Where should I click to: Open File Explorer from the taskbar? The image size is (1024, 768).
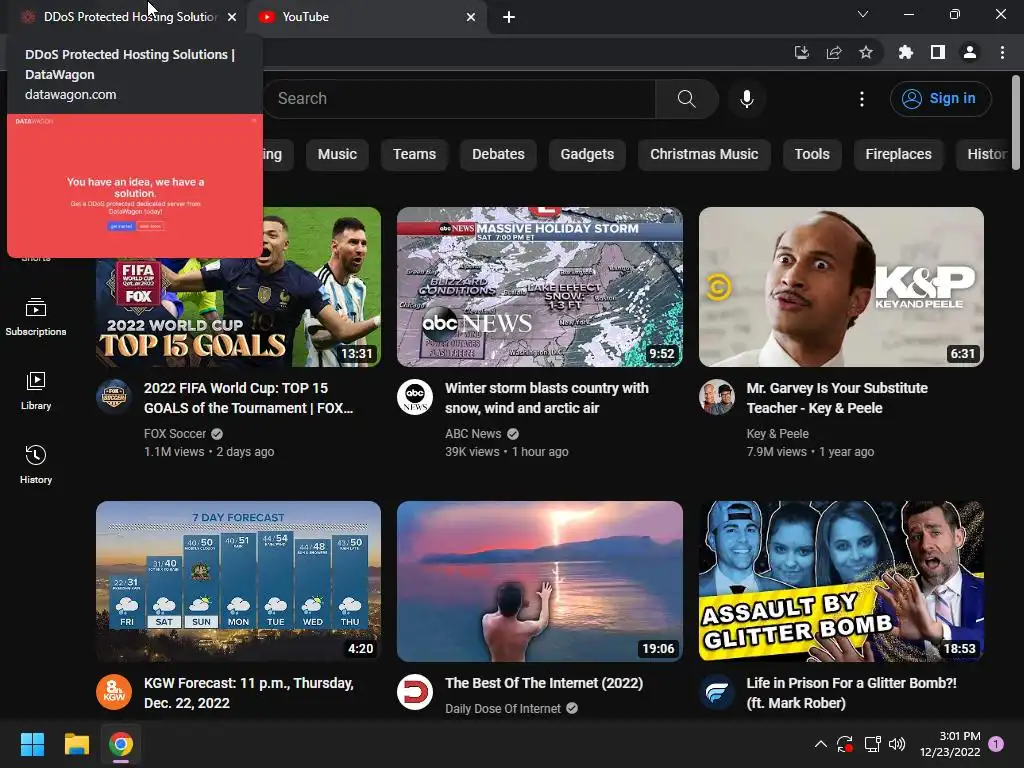76,744
